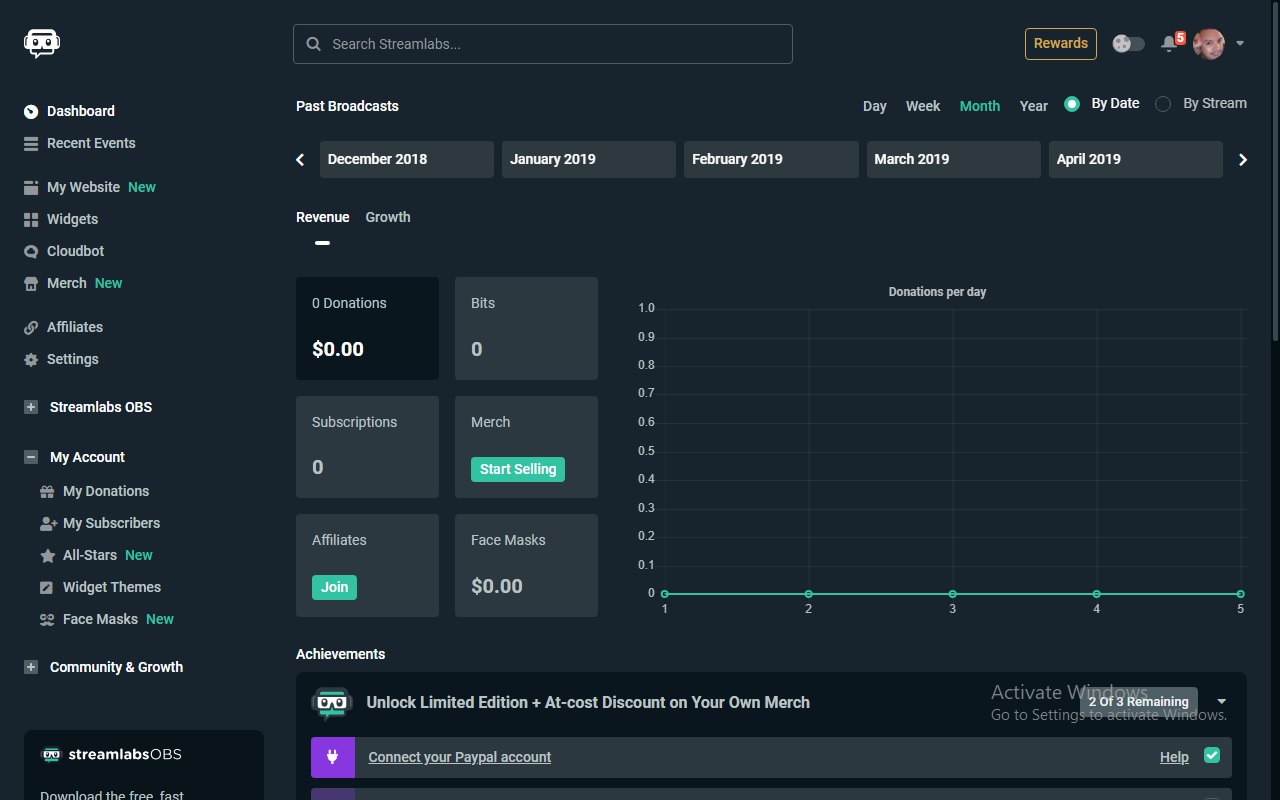Open the profile avatar dropdown arrow
Screen dimensions: 1280x800
[1240, 44]
